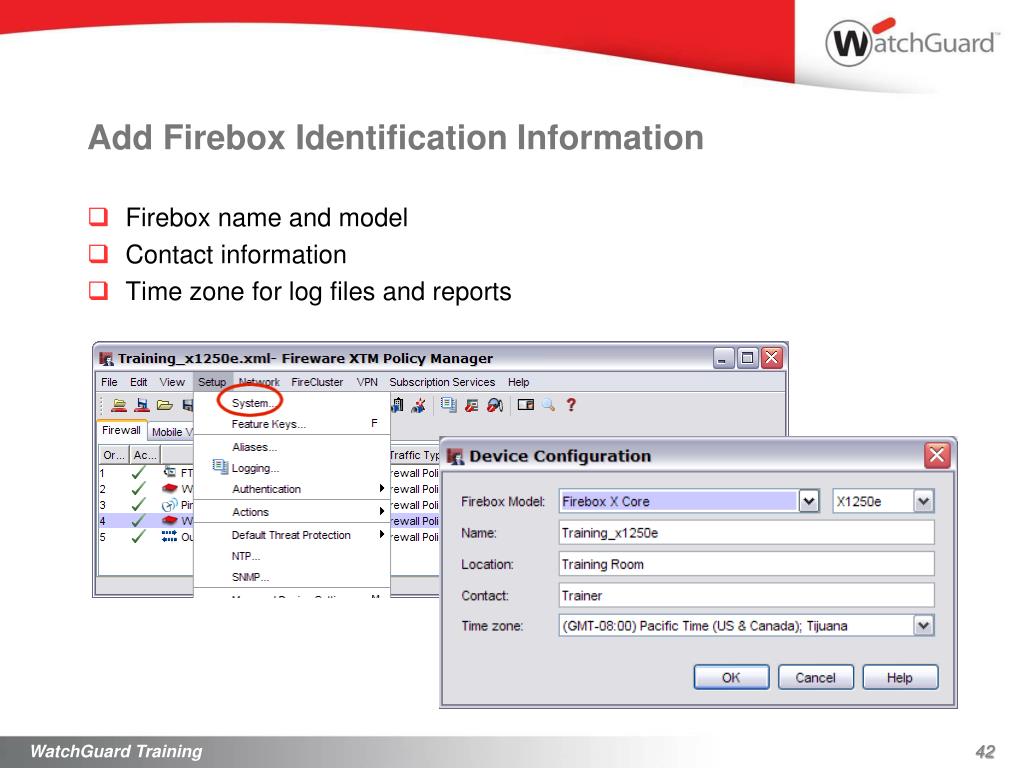This screenshot has height=768, width=1024.
Task: Toggle the green checkmark in policy row 4
Action: point(138,520)
